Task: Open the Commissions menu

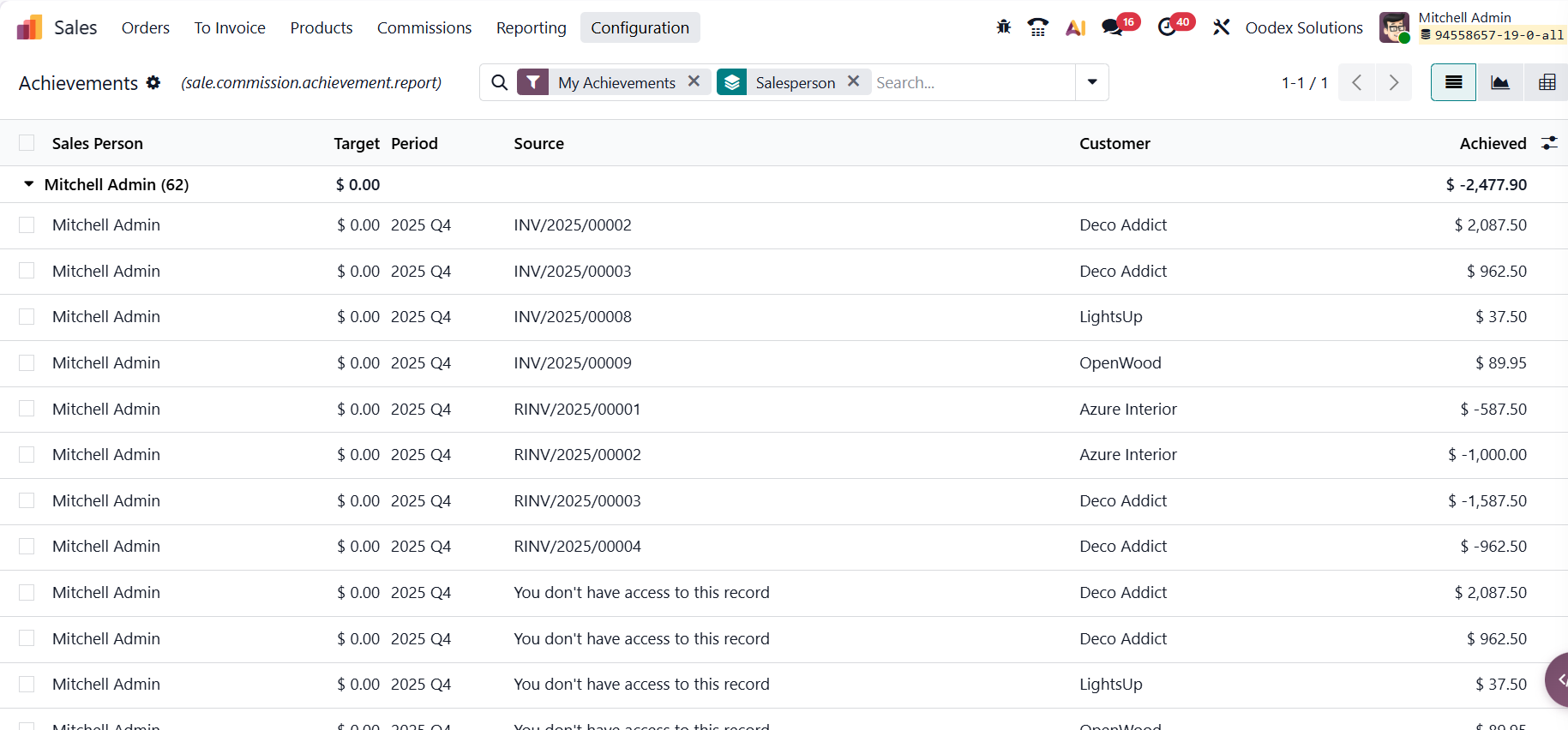Action: tap(424, 27)
